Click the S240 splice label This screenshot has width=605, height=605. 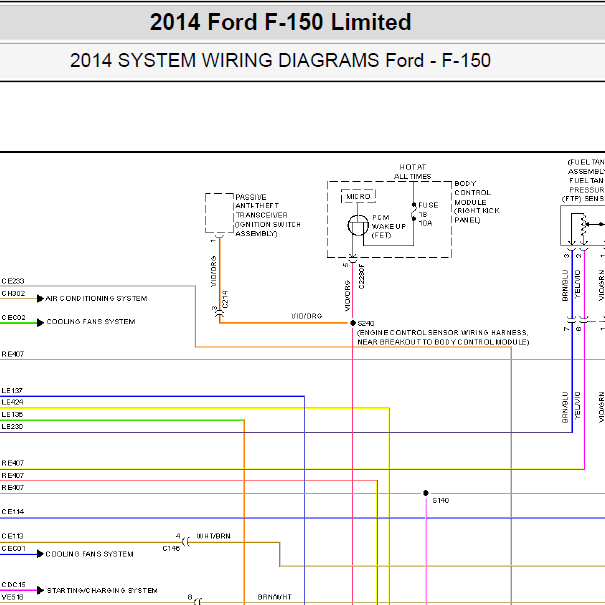coord(366,324)
